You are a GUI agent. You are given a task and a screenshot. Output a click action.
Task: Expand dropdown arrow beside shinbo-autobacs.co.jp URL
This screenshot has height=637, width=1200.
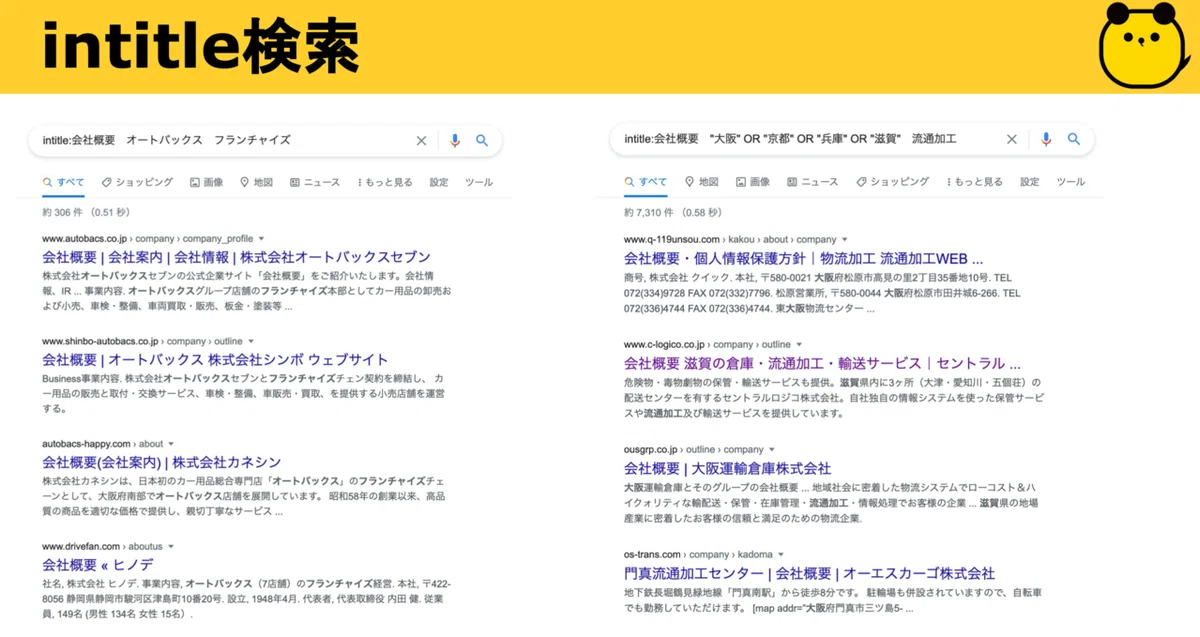pos(250,342)
